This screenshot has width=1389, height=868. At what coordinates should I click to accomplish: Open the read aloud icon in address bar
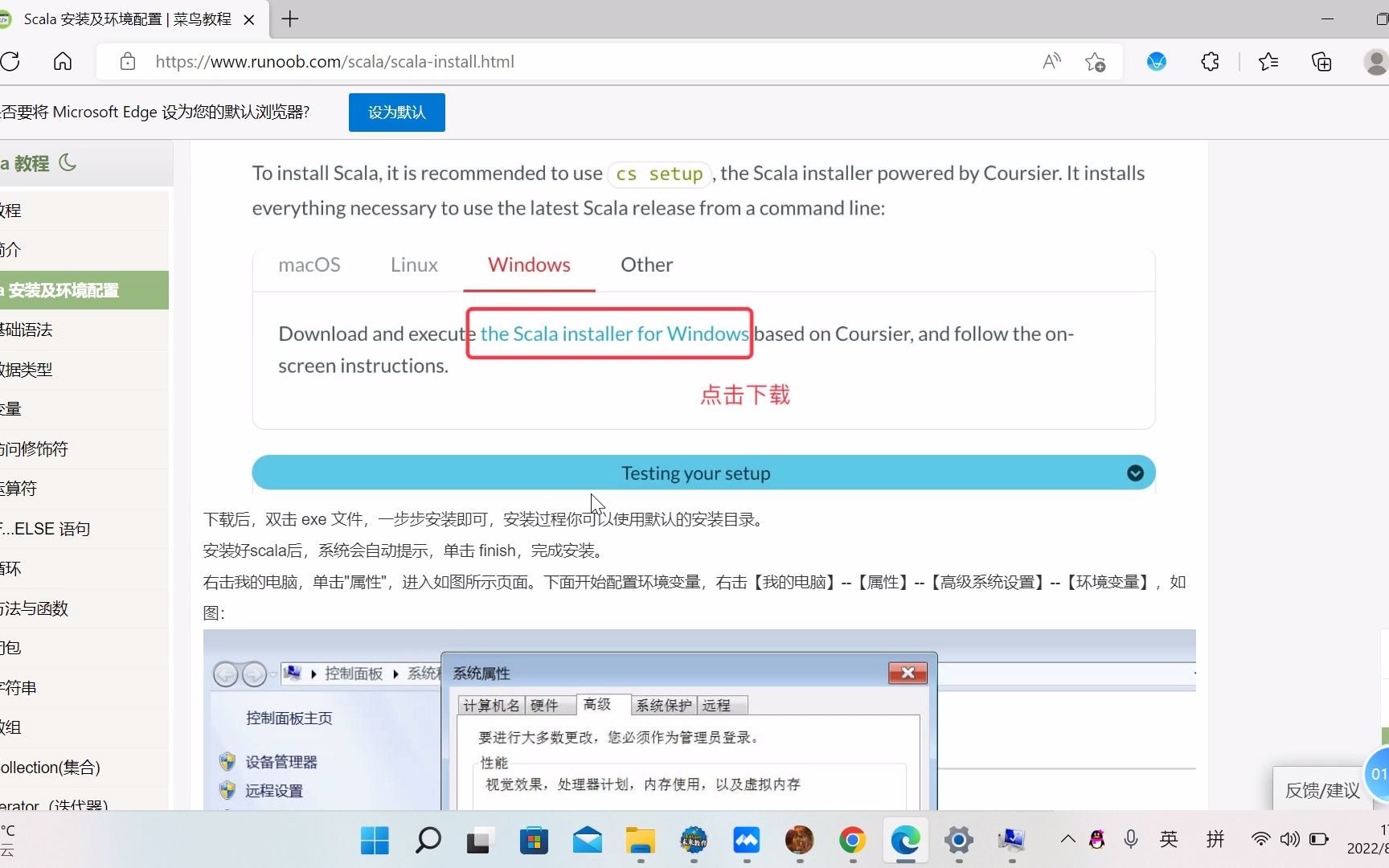point(1051,62)
